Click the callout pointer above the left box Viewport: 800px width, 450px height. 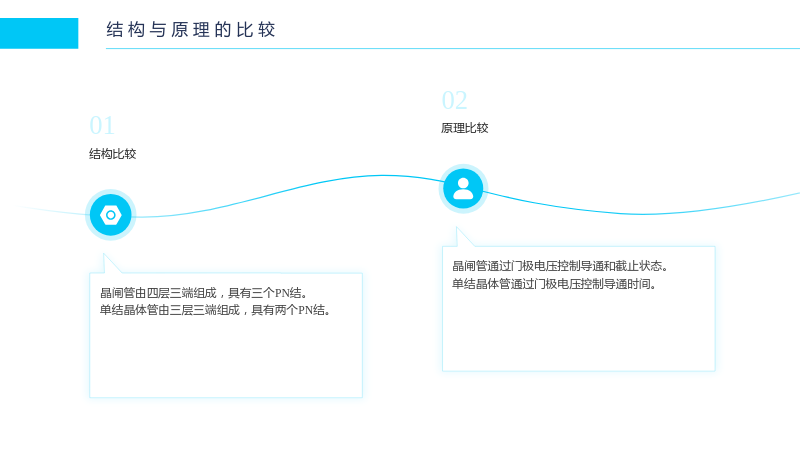tap(109, 265)
